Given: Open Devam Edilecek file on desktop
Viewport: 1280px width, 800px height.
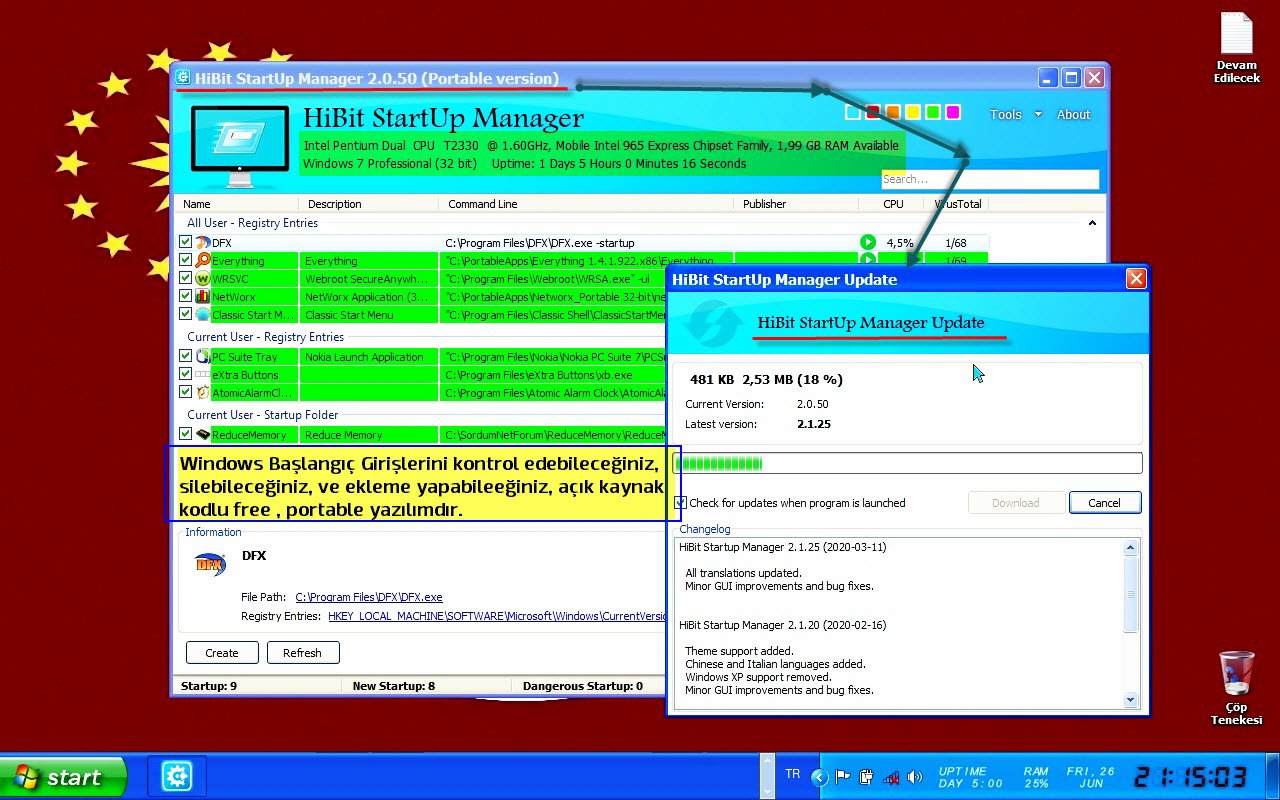Looking at the screenshot, I should tap(1237, 48).
